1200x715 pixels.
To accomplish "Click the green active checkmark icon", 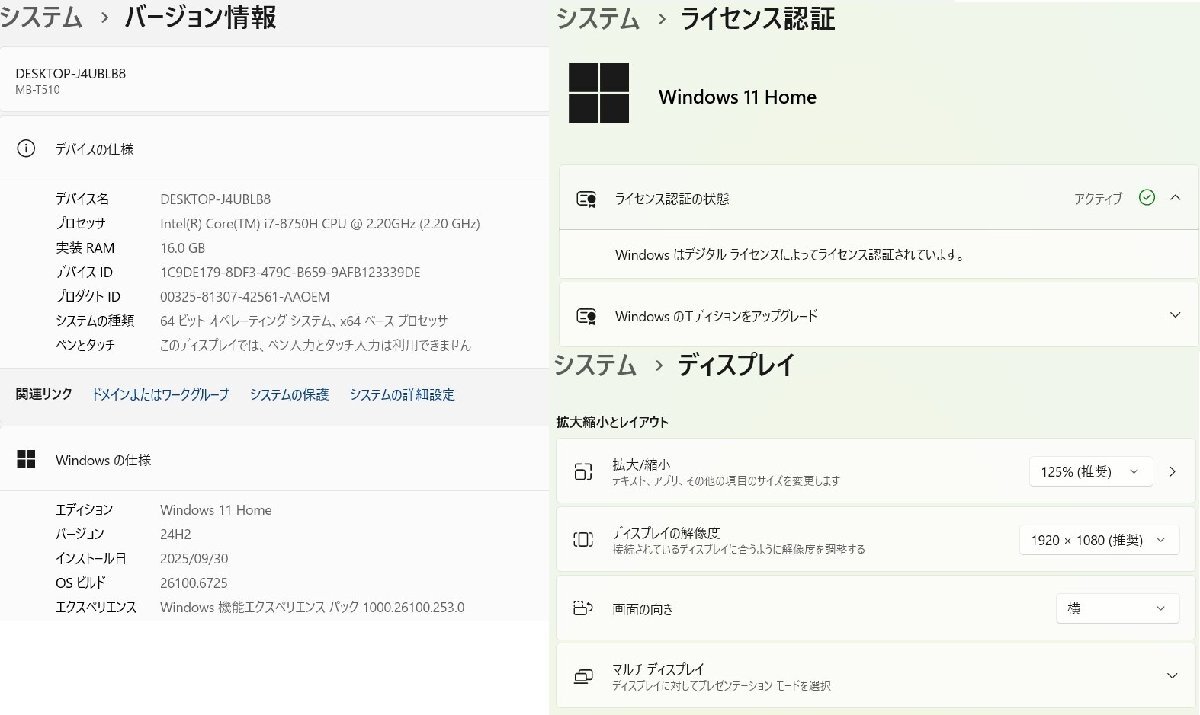I will 1147,198.
